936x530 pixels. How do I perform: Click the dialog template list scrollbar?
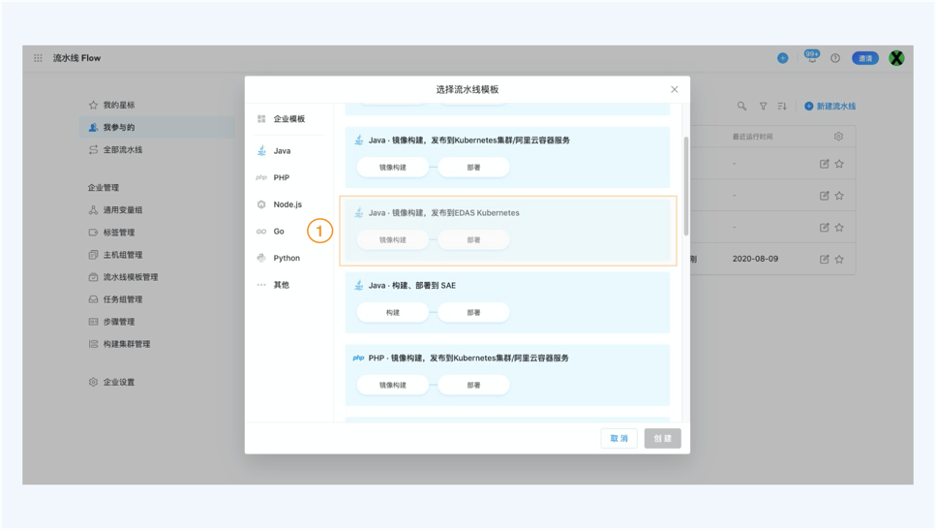[686, 186]
